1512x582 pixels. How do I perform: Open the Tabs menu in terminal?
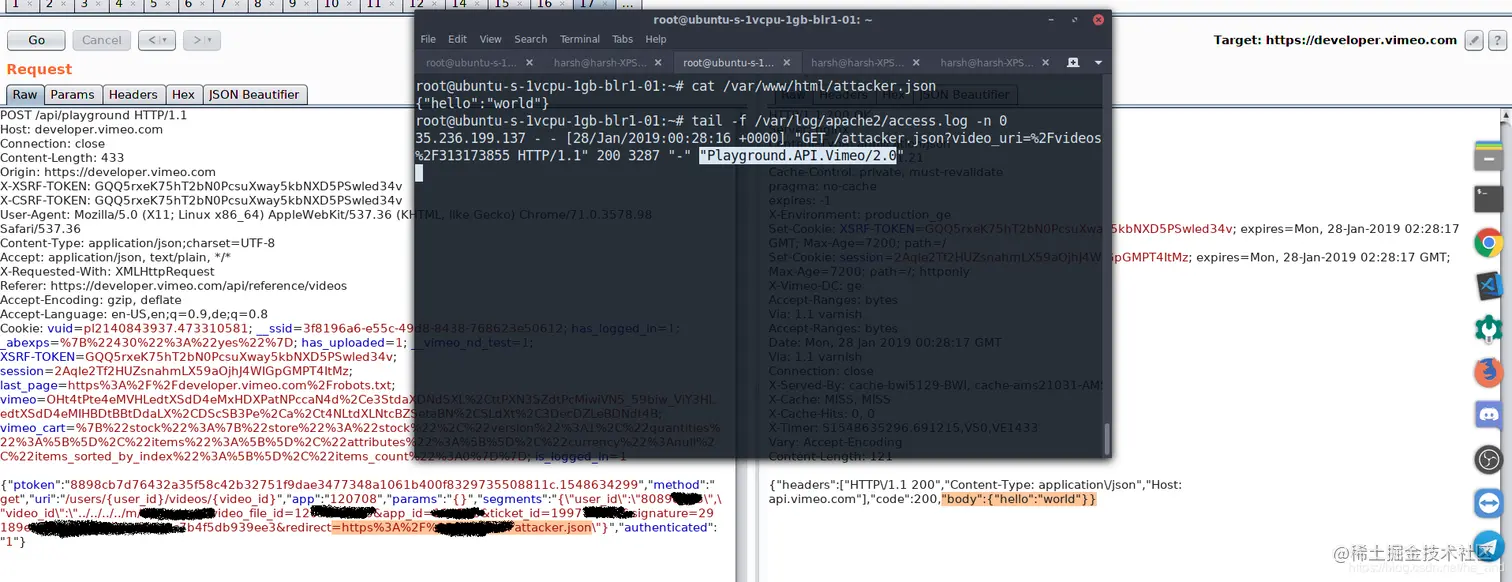tap(623, 39)
